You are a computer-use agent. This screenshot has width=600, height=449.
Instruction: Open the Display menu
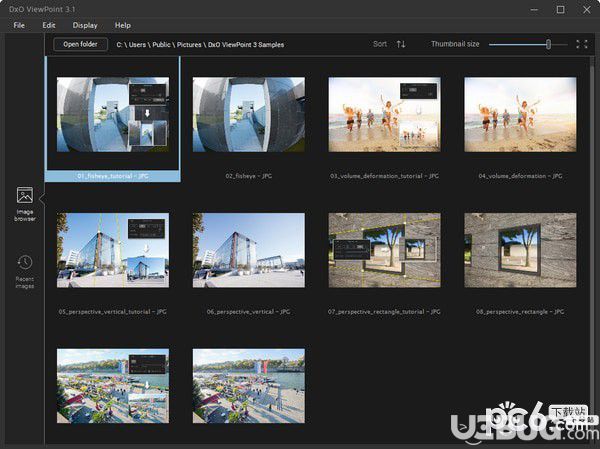point(85,25)
